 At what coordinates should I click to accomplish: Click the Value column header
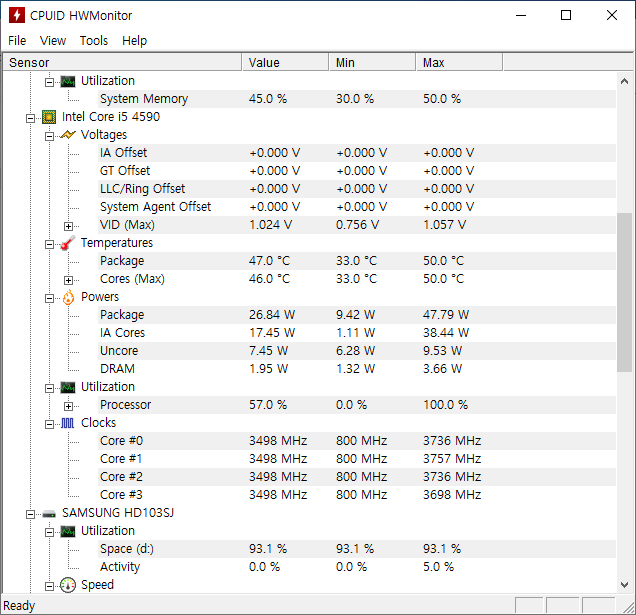point(285,62)
